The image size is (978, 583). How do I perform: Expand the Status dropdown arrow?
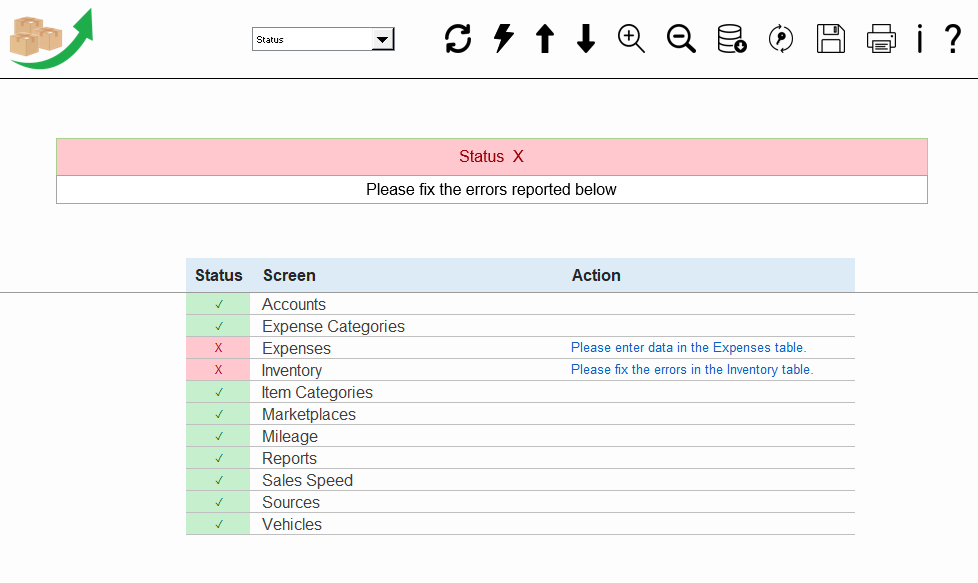tap(382, 39)
